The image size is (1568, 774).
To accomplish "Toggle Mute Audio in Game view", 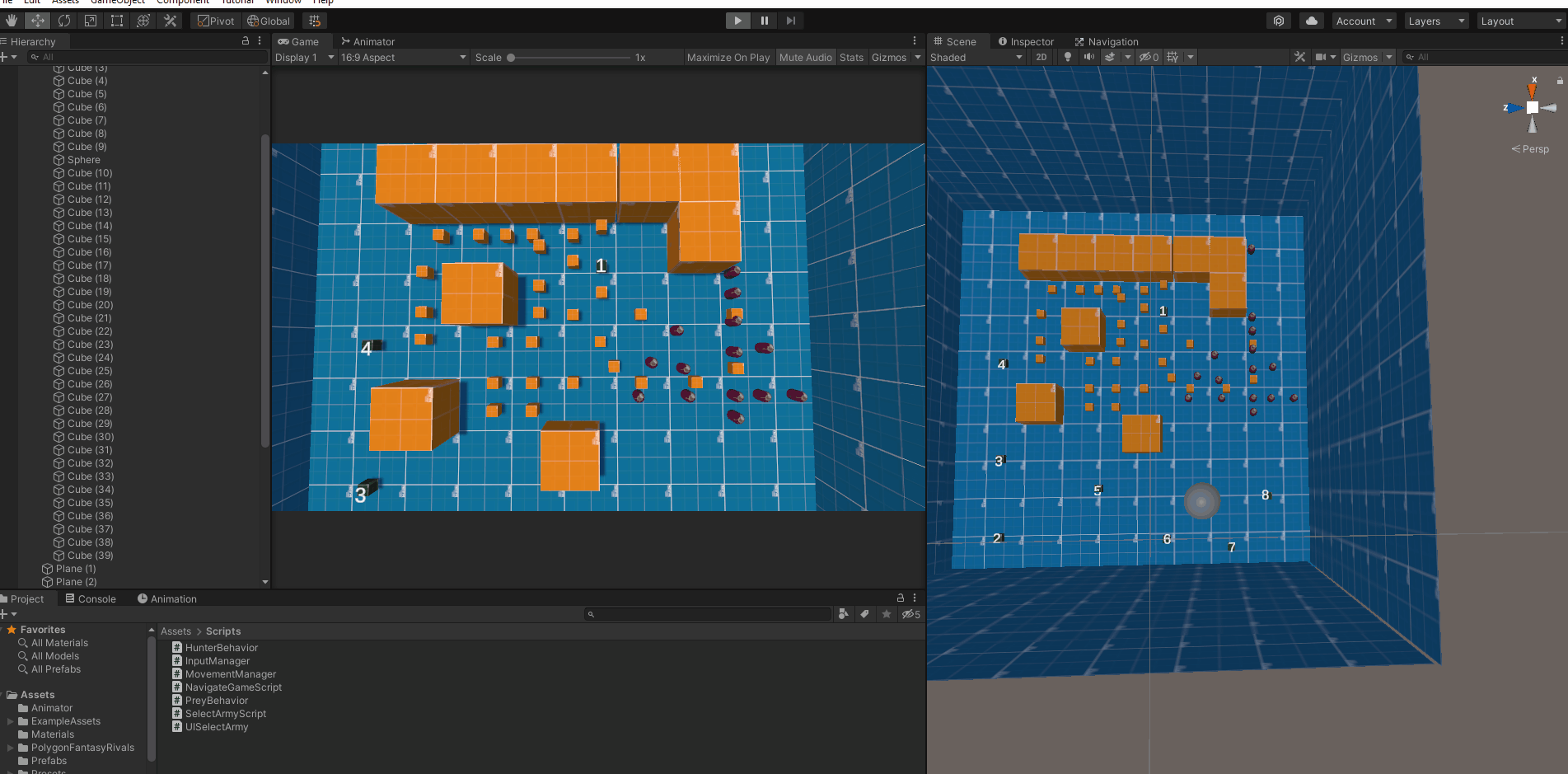I will 805,57.
